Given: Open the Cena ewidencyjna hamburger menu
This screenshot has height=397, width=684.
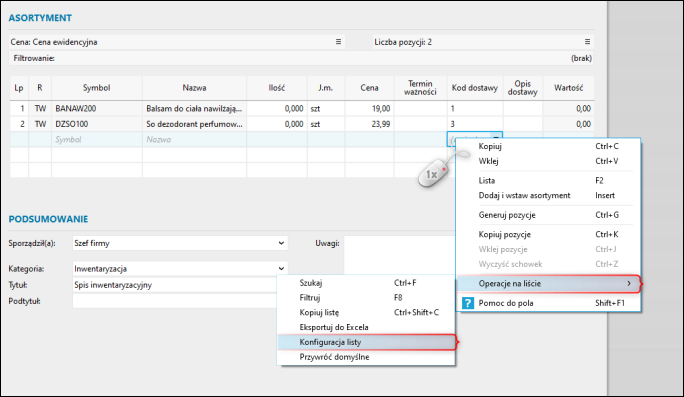Looking at the screenshot, I should point(338,42).
